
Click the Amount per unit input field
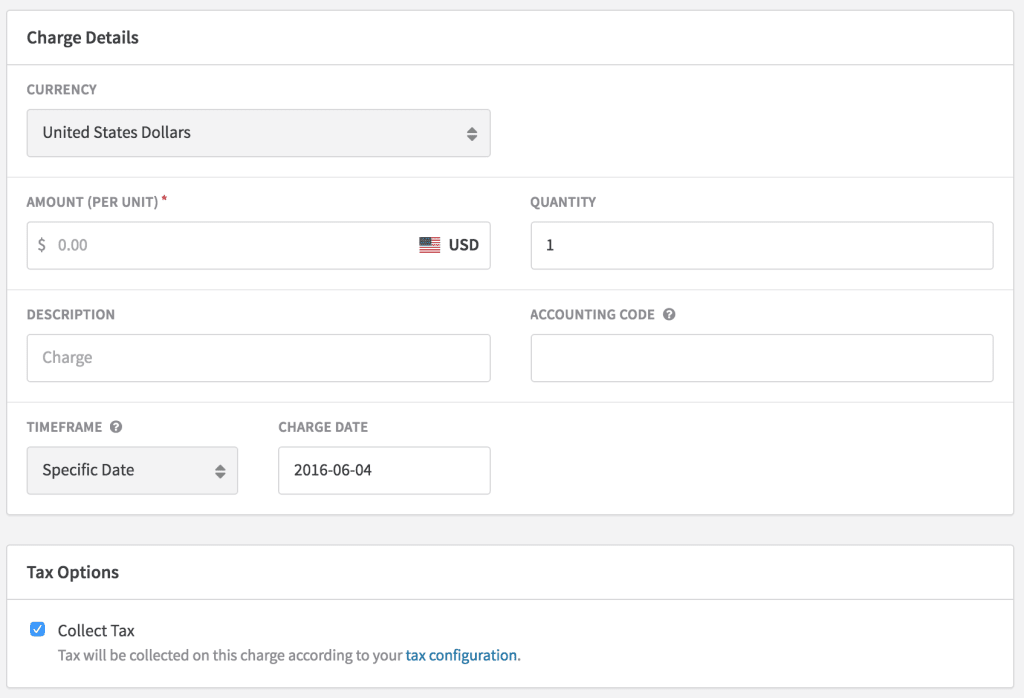point(258,246)
